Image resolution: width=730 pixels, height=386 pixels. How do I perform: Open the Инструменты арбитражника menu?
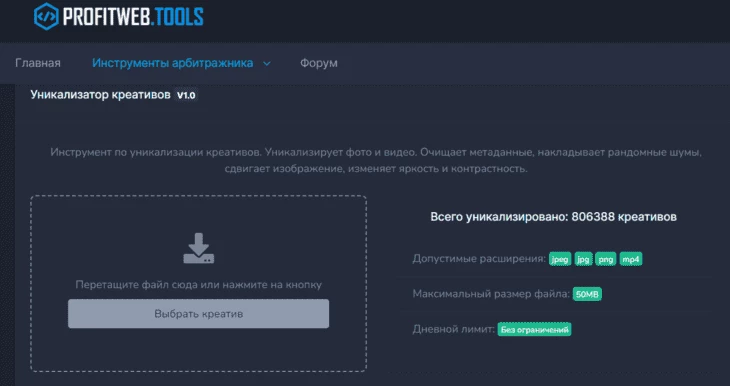(x=173, y=63)
